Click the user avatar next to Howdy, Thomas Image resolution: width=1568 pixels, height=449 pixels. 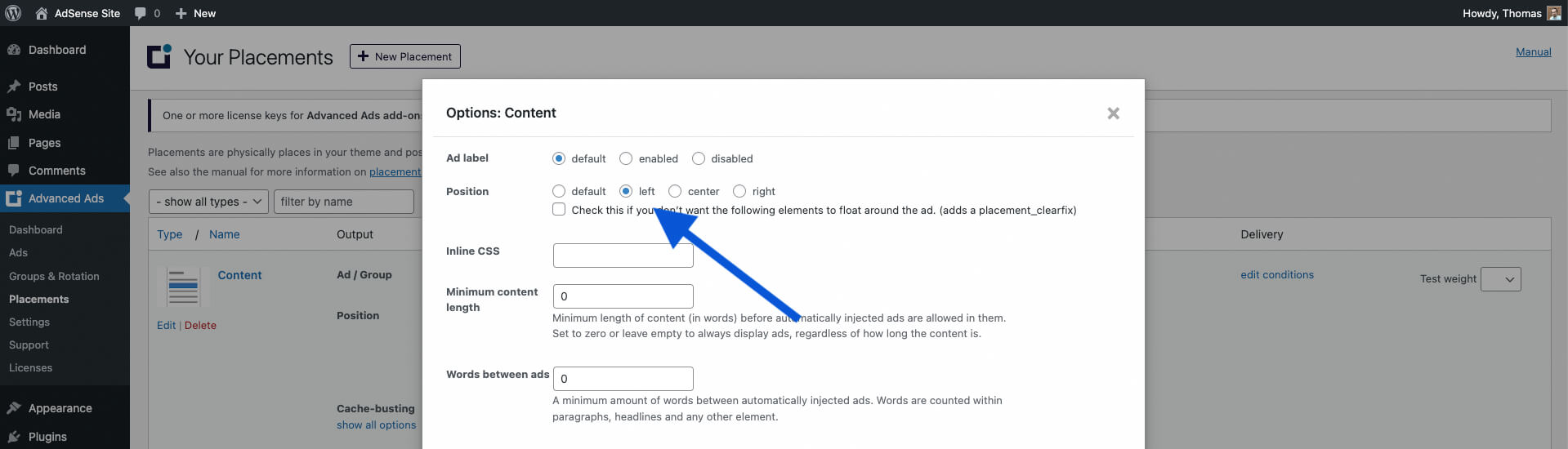point(1553,13)
